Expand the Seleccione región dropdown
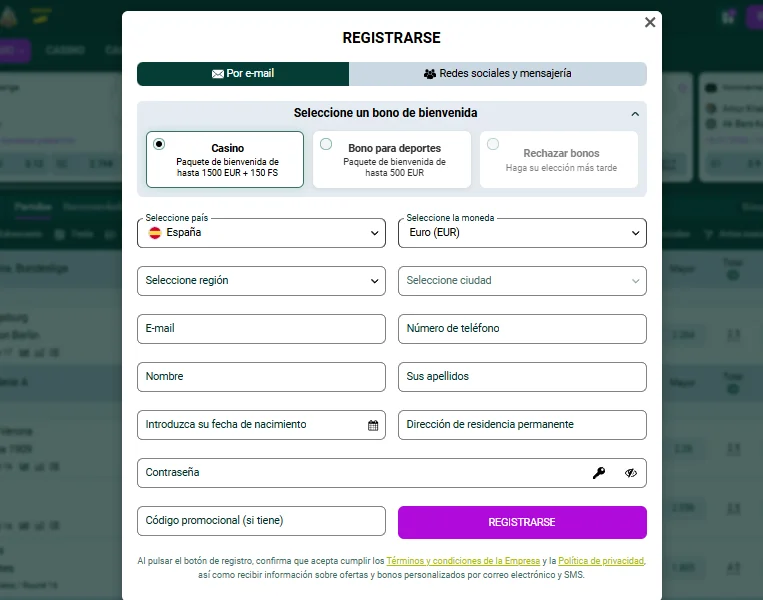 point(261,281)
